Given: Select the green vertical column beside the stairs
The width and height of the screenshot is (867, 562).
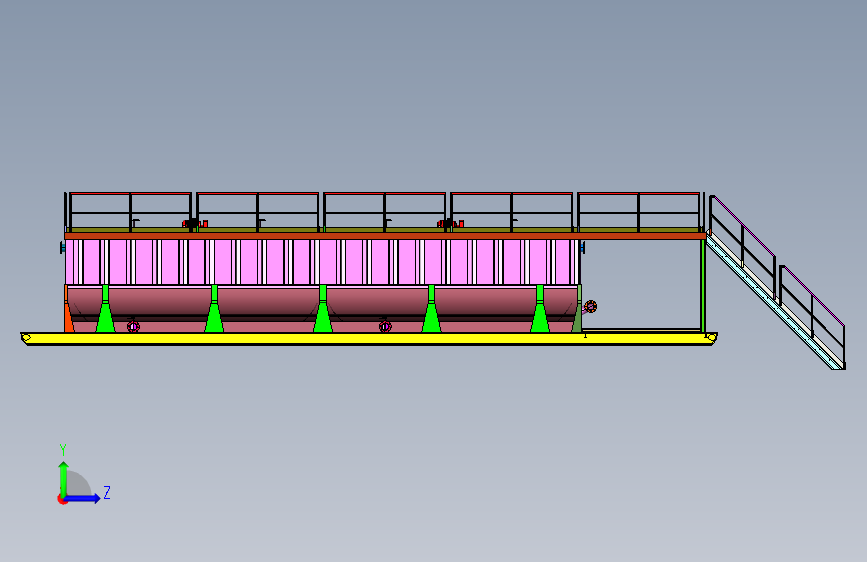Looking at the screenshot, I should point(703,285).
